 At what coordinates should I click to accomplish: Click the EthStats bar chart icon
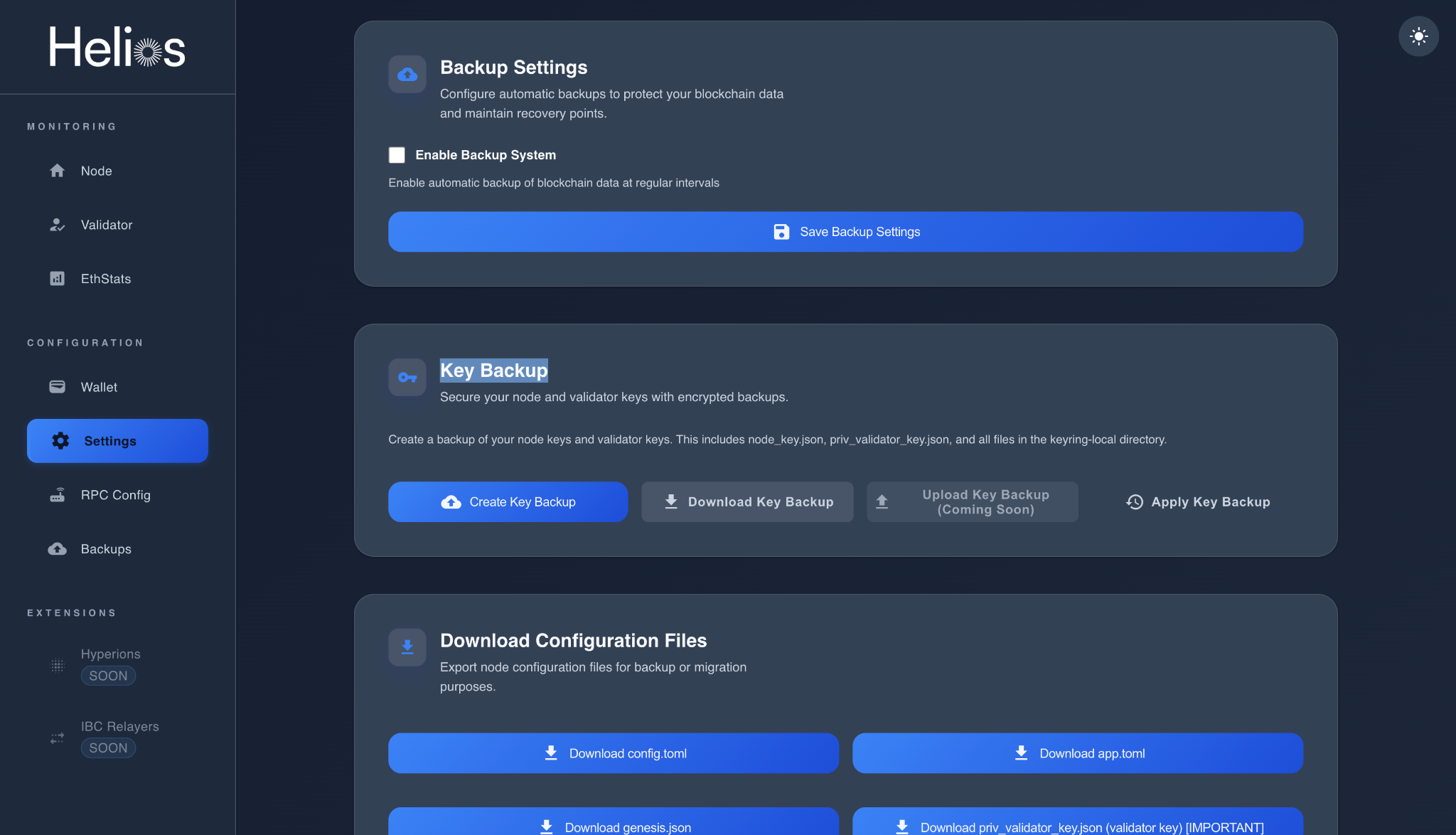pyautogui.click(x=57, y=278)
